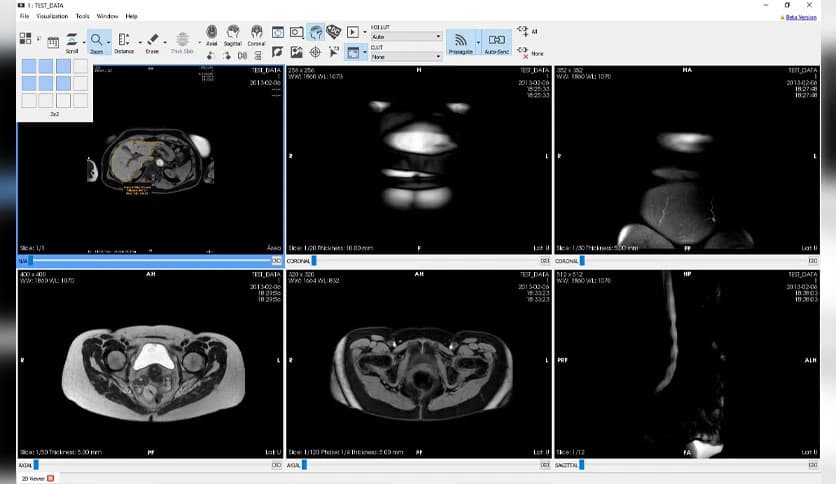836x484 pixels.
Task: Expand the Erase tool dropdown arrow
Action: tap(165, 43)
